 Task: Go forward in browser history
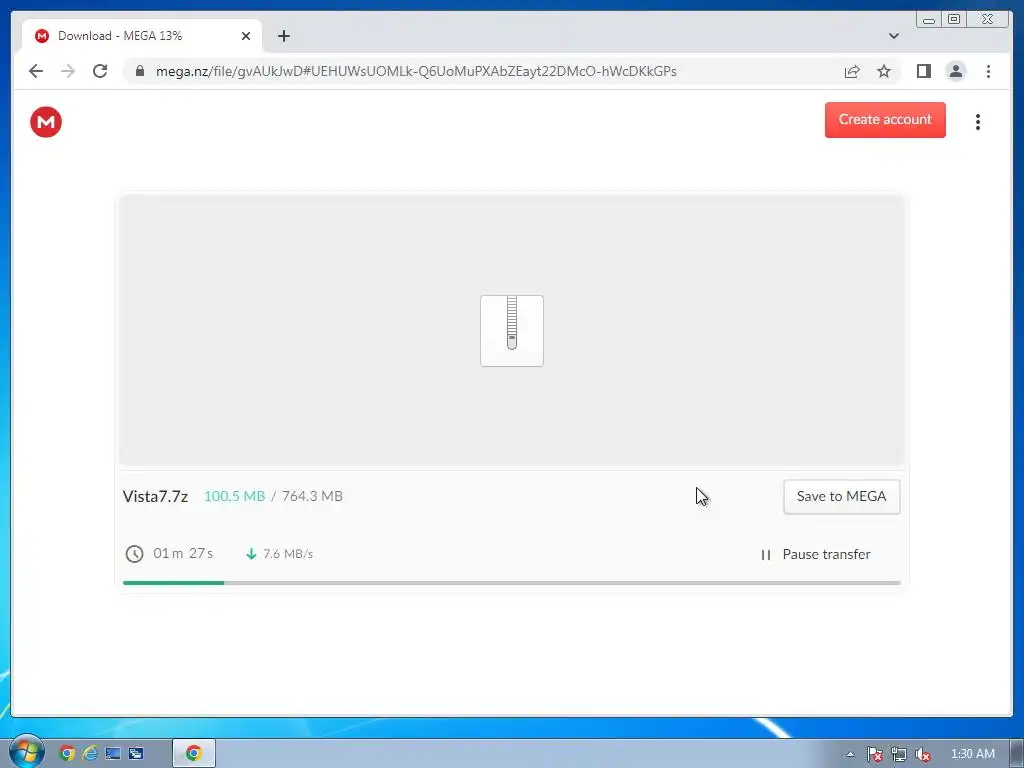tap(68, 71)
